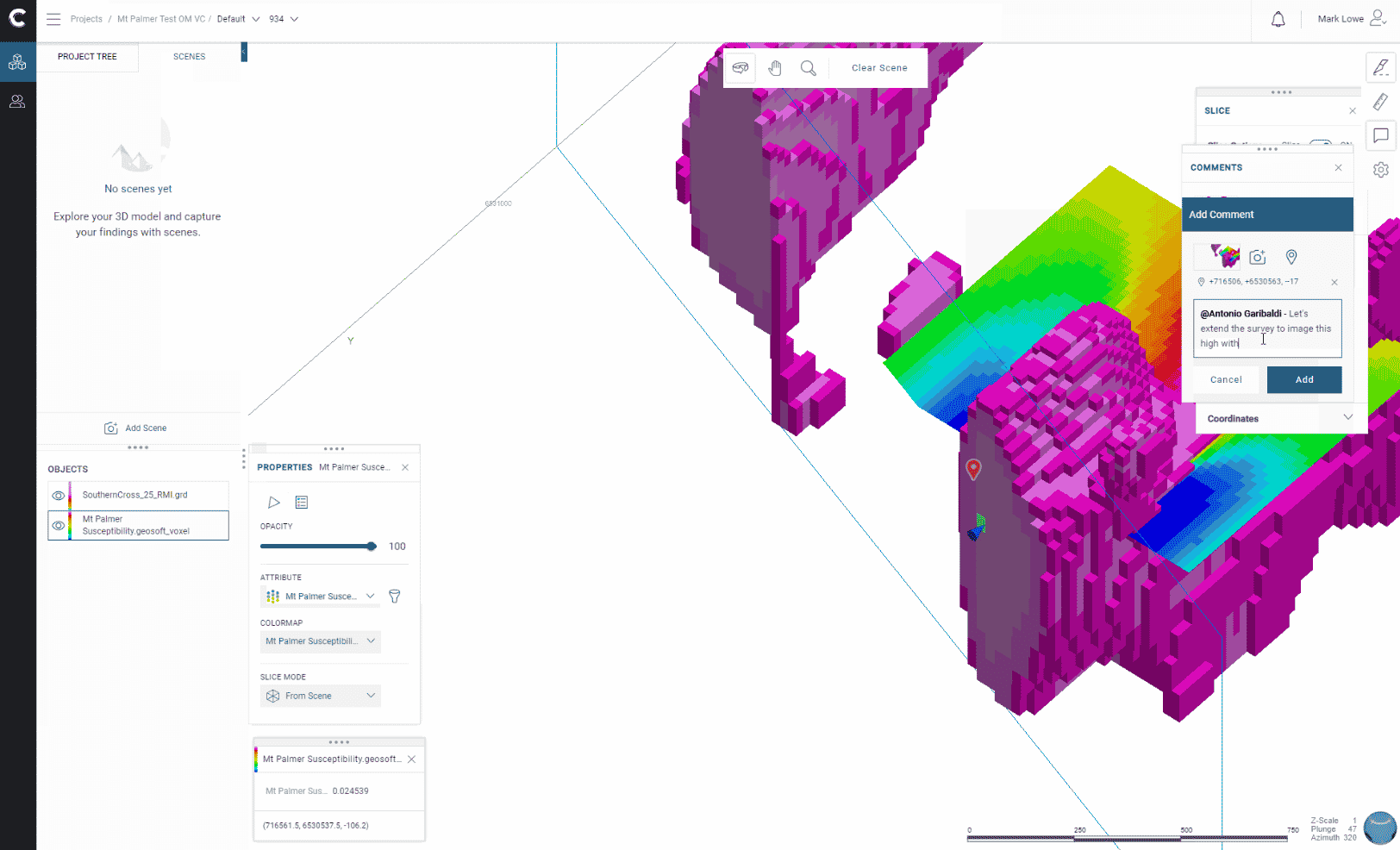Open the Slice Mode From Scene dropdown
This screenshot has width=1400, height=850.
coord(321,697)
